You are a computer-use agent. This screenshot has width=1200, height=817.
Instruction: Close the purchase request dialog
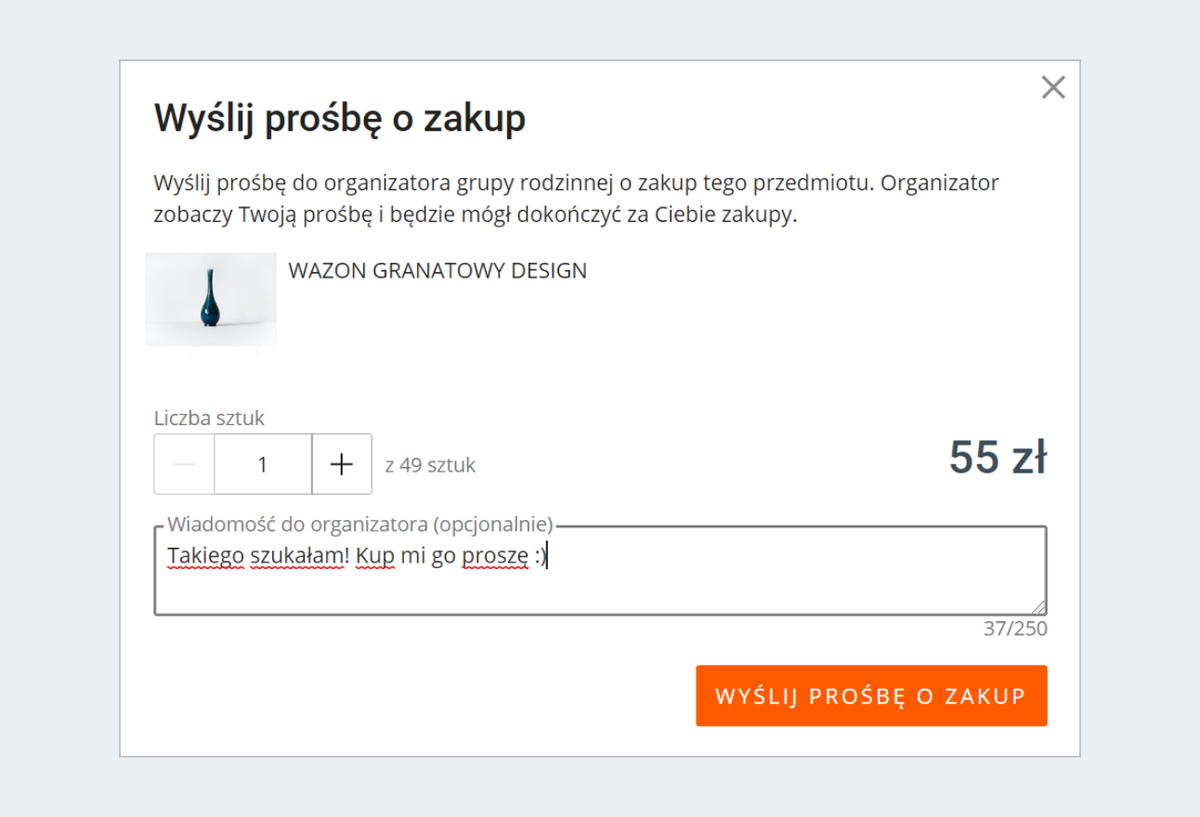click(1053, 88)
